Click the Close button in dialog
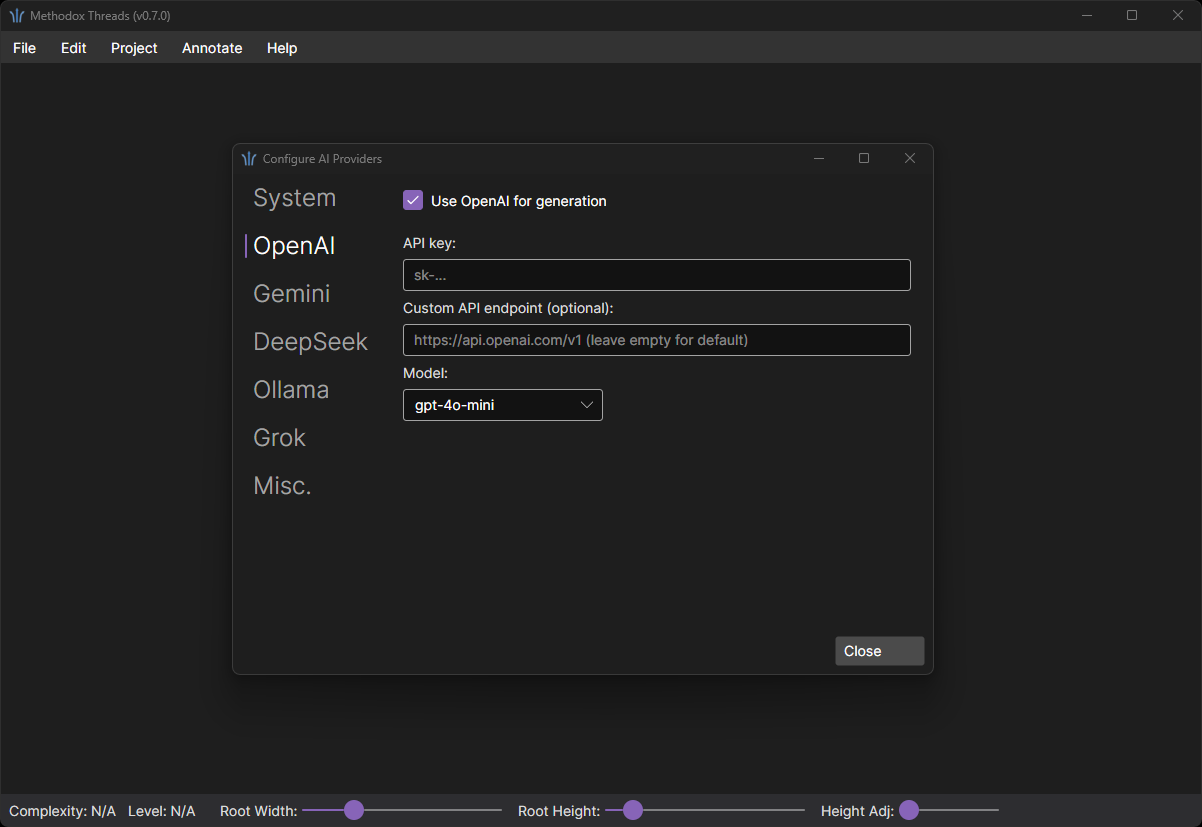The width and height of the screenshot is (1202, 827). click(x=880, y=651)
